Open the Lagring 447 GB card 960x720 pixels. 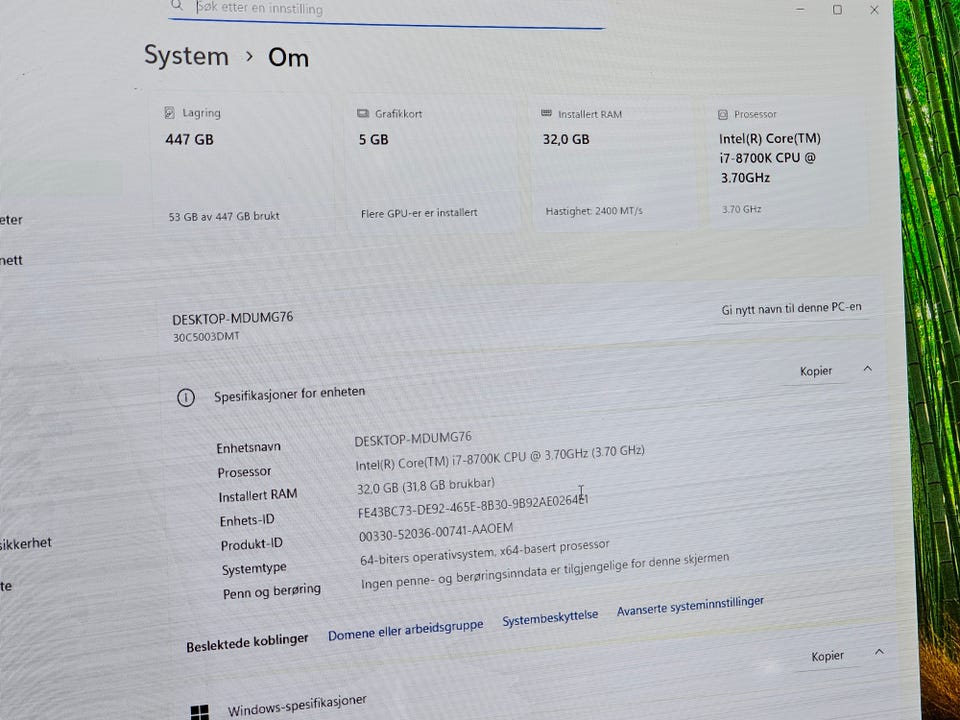click(x=243, y=164)
